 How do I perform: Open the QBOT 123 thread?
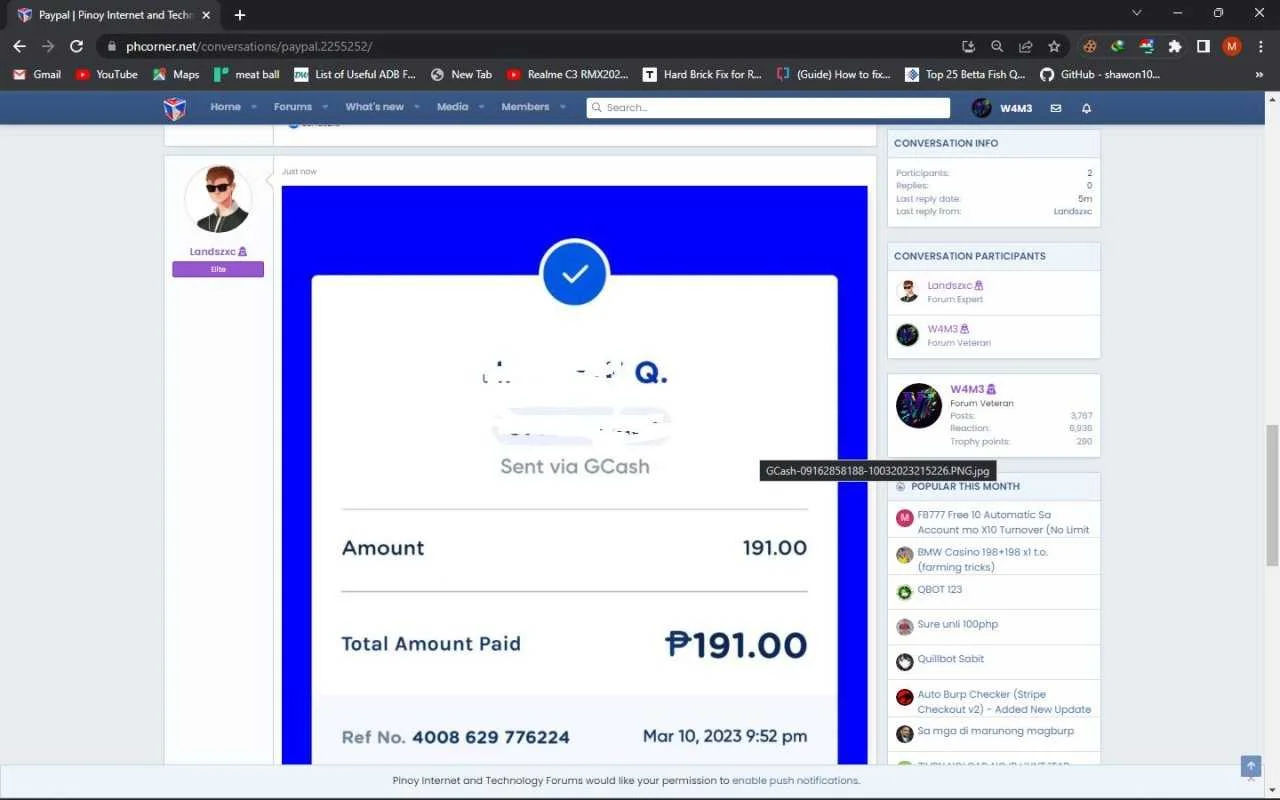pos(939,590)
